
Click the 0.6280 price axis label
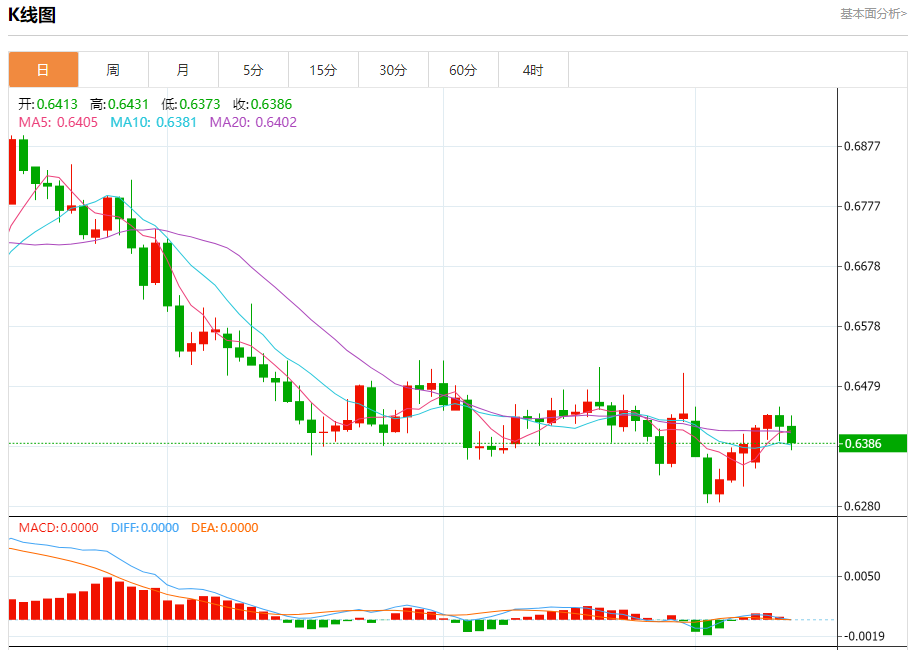click(x=862, y=507)
